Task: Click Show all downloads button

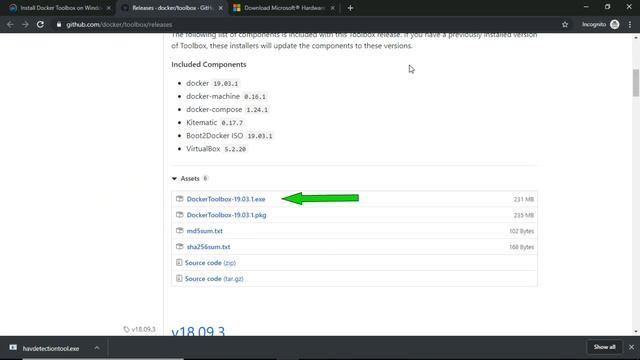Action: click(x=604, y=347)
